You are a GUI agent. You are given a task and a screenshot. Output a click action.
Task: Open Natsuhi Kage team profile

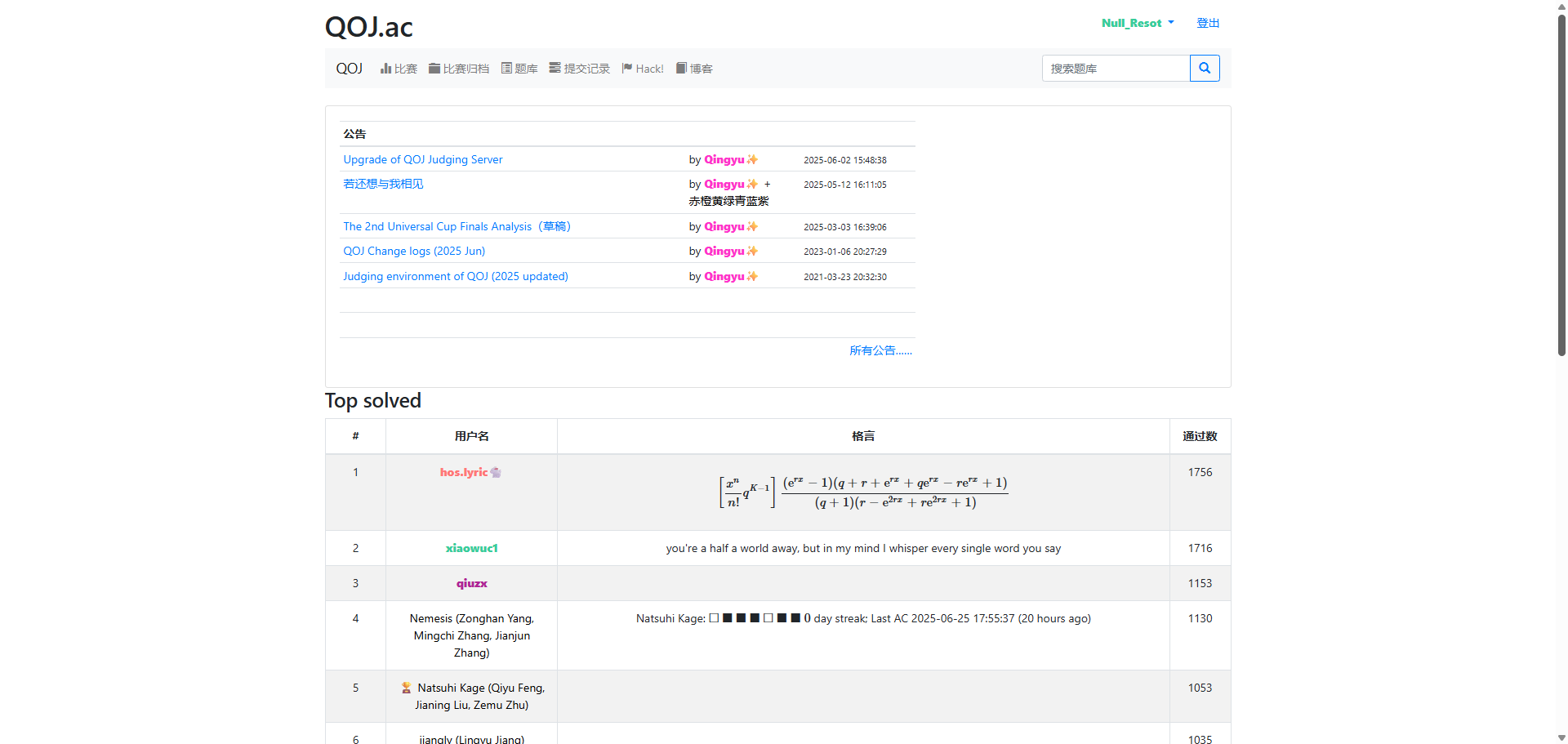pos(481,697)
